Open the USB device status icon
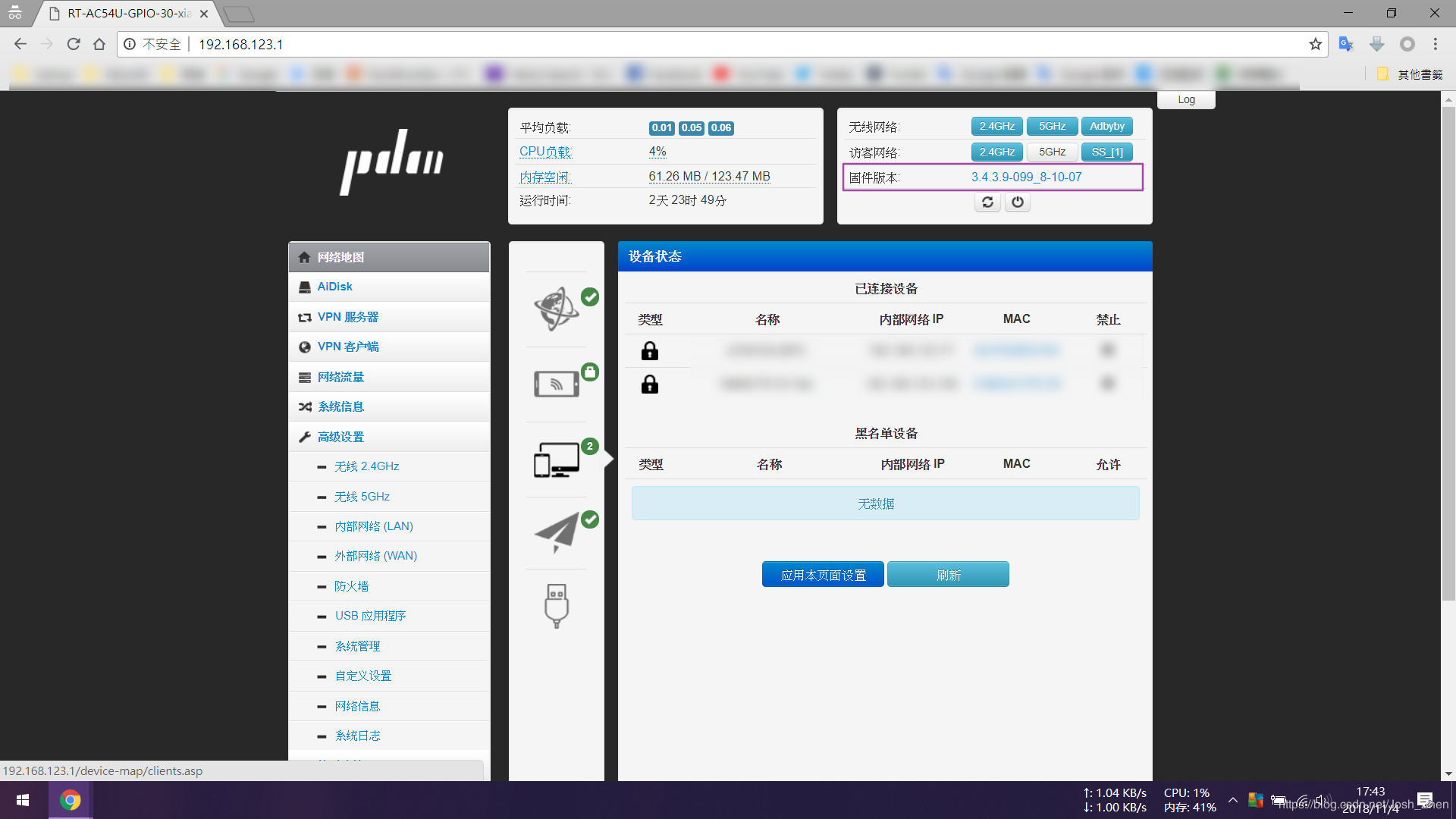The height and width of the screenshot is (819, 1456). pos(557,605)
